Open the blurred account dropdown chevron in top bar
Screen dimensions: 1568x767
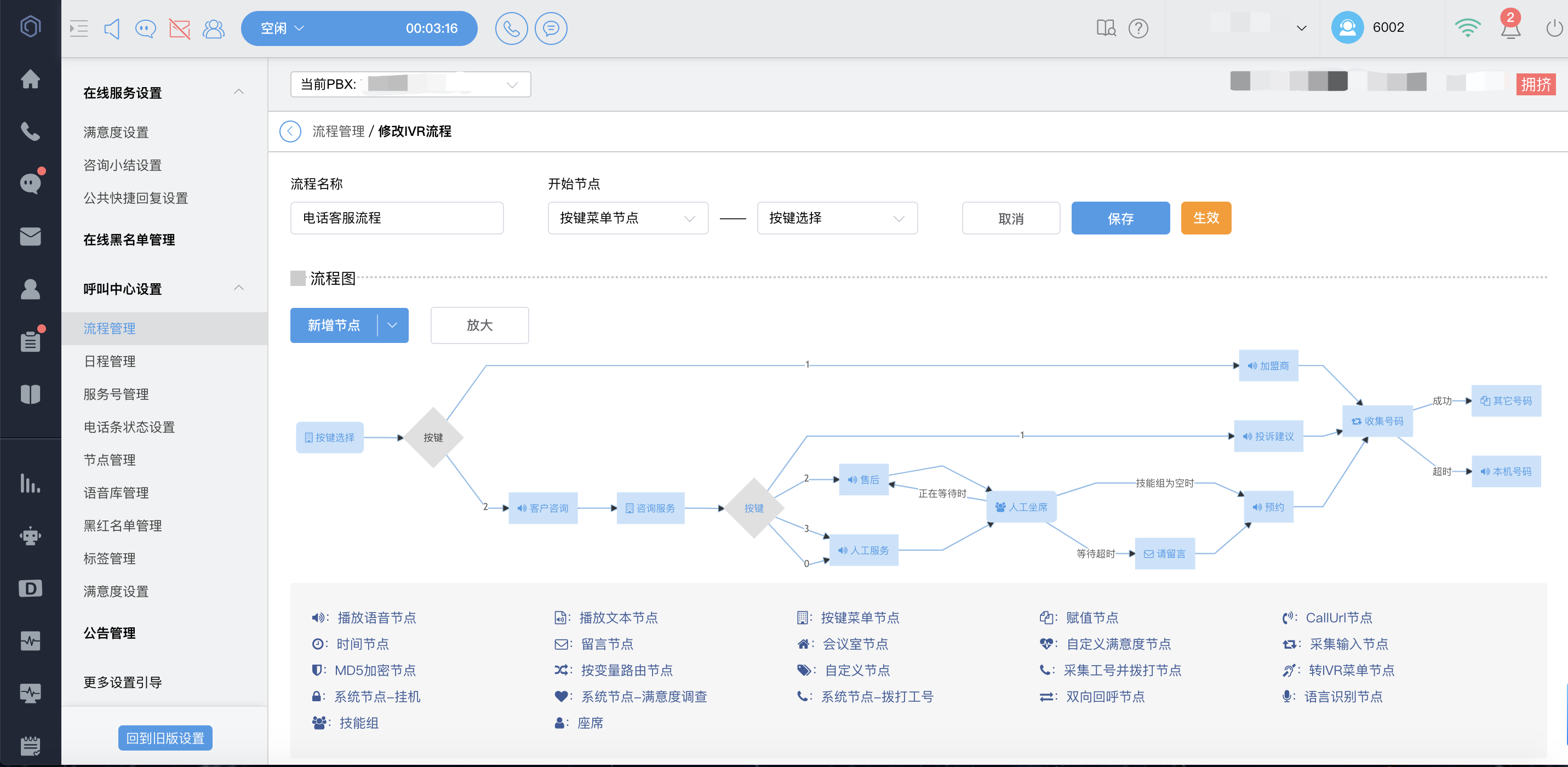1301,28
